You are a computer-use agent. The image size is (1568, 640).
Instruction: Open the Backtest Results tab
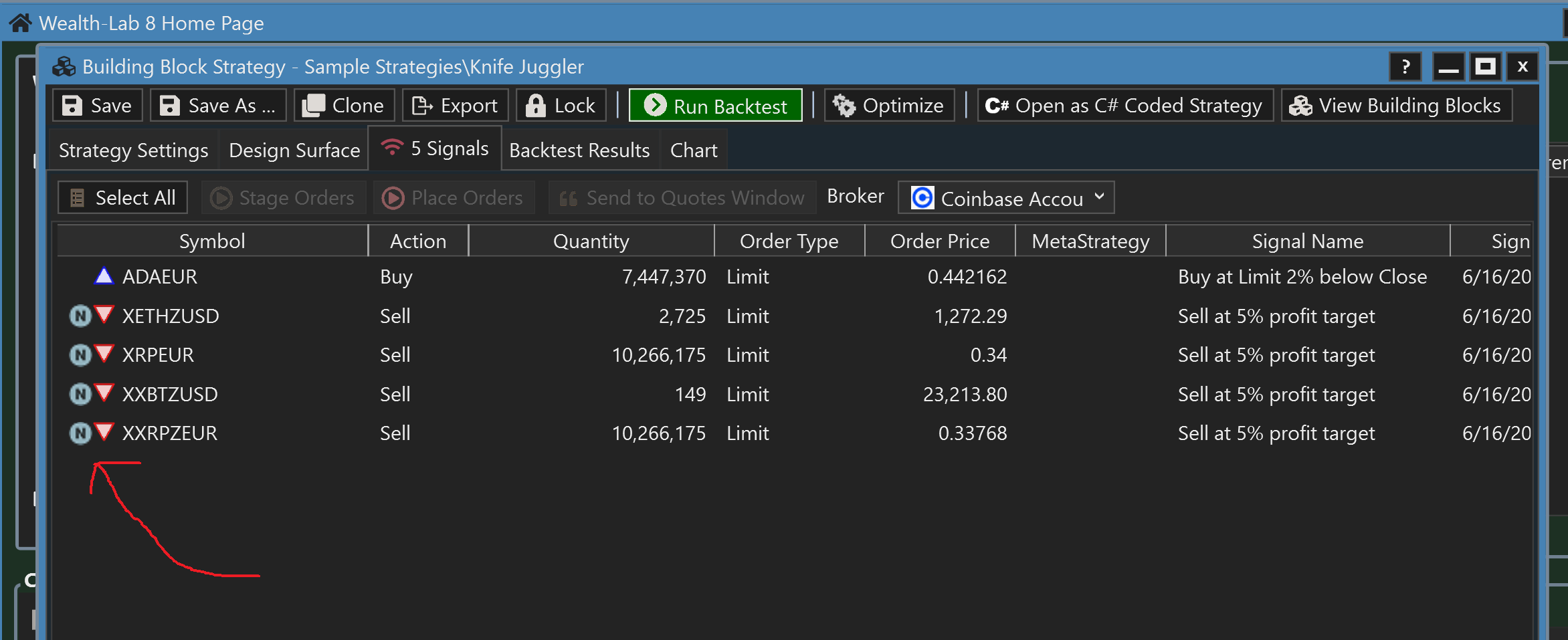pos(579,150)
